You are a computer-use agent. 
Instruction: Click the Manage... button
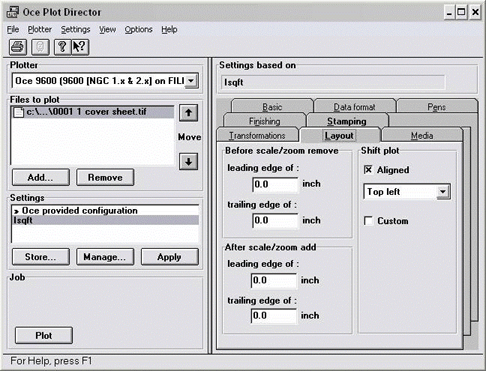[x=105, y=257]
